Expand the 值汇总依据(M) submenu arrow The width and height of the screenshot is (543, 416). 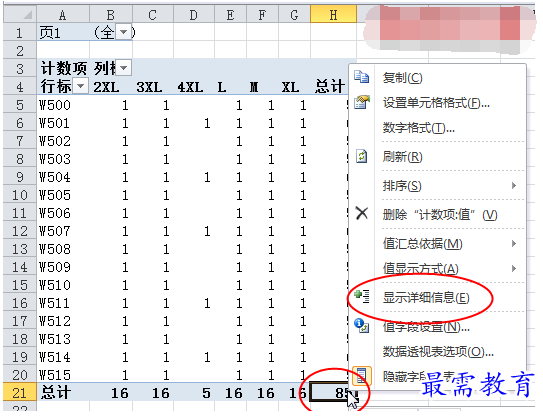(514, 244)
